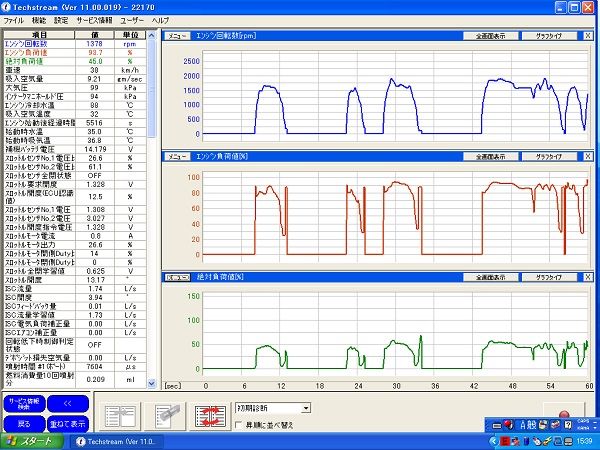This screenshot has width=600, height=450.
Task: Click the 単位 column header
Action: [x=130, y=35]
